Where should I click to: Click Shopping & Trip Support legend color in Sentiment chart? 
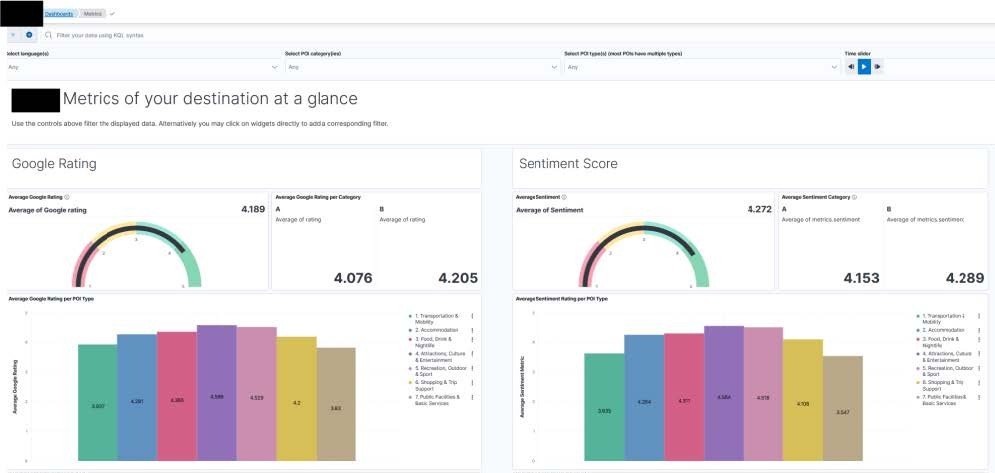pyautogui.click(x=918, y=382)
